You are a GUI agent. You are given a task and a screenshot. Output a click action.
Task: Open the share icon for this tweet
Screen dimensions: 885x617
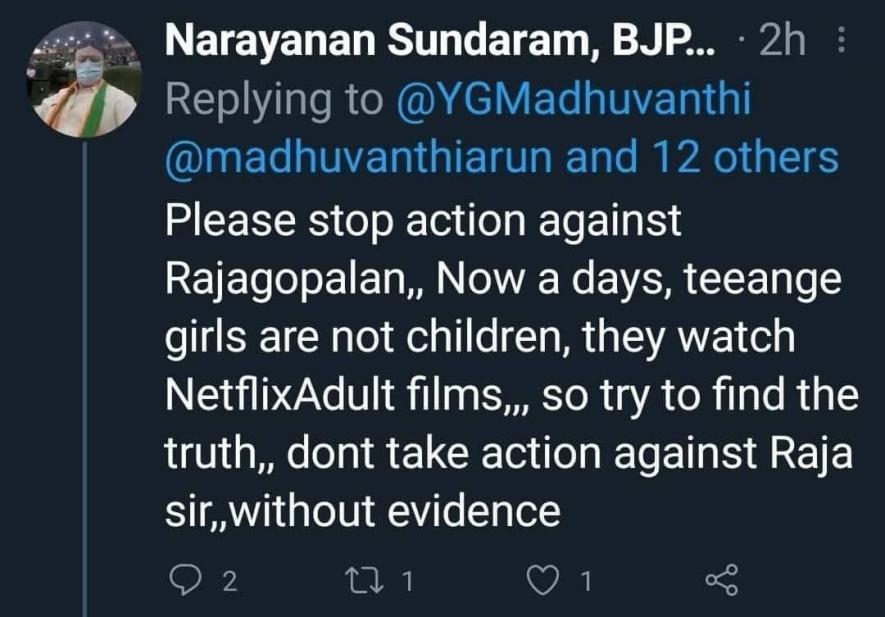(722, 581)
